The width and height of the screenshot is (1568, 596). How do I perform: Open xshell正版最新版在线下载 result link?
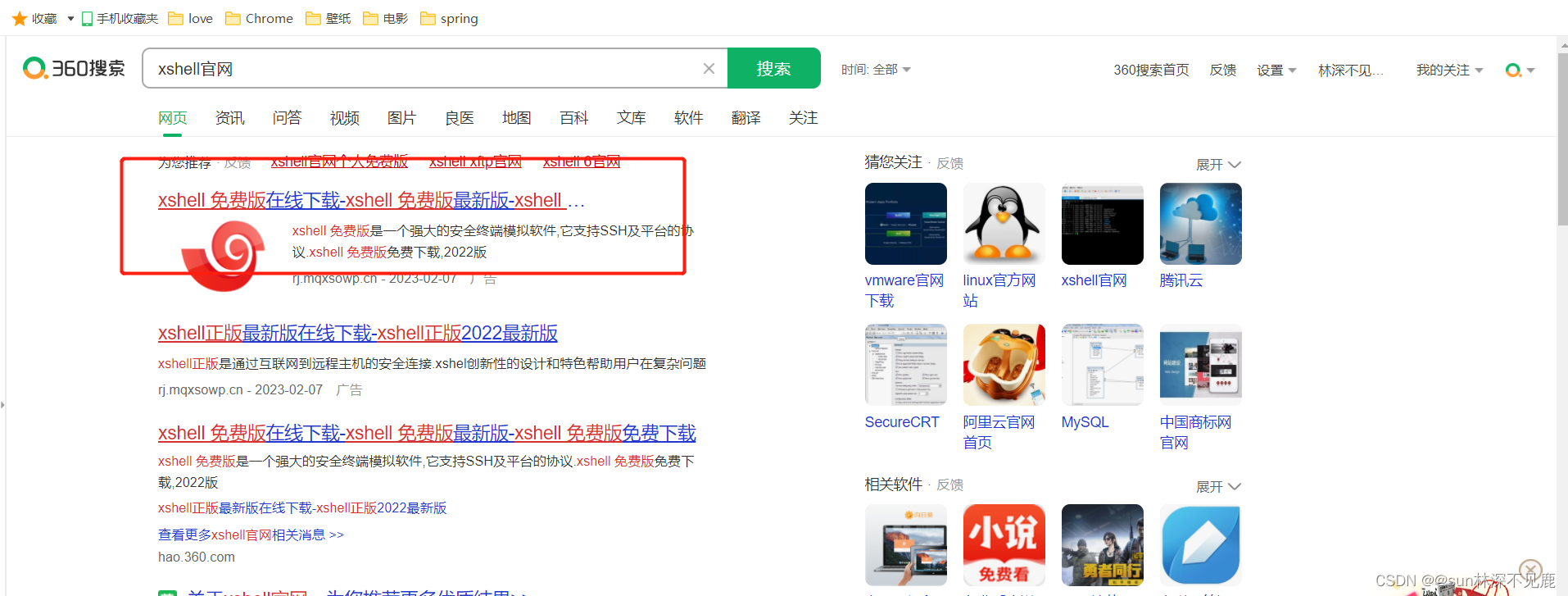click(x=358, y=333)
